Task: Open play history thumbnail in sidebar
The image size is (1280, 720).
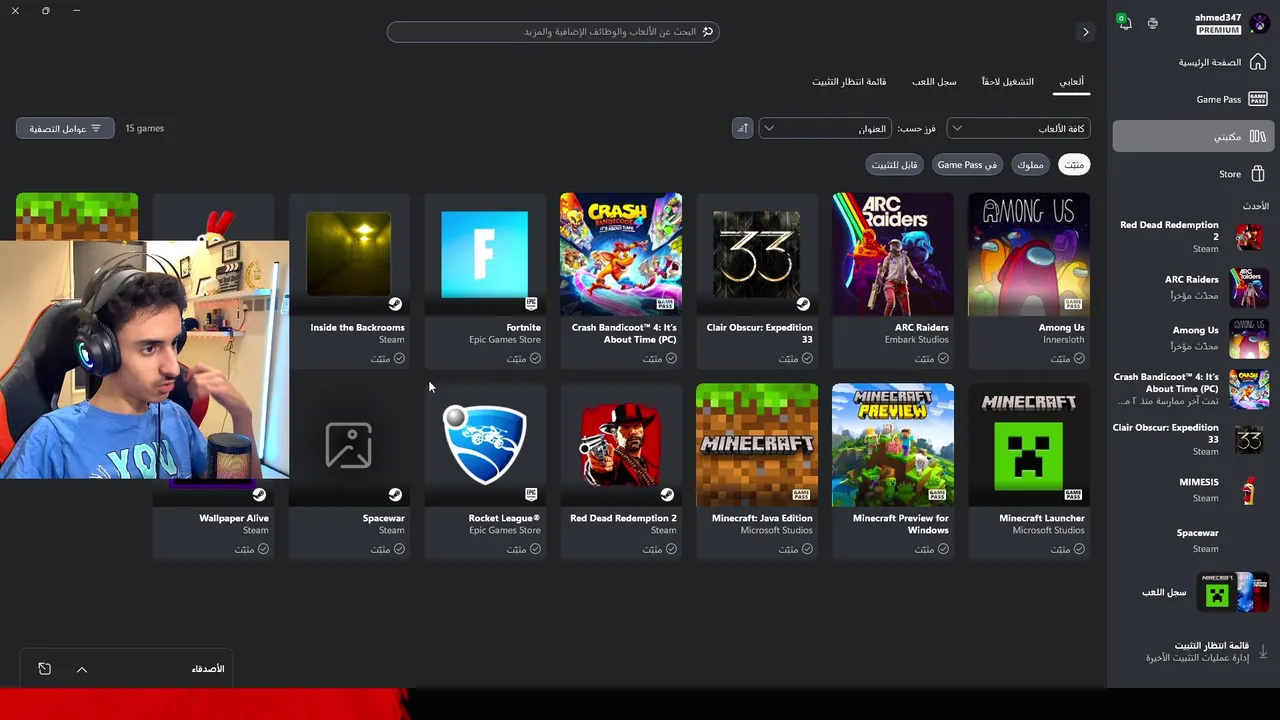Action: 1233,592
